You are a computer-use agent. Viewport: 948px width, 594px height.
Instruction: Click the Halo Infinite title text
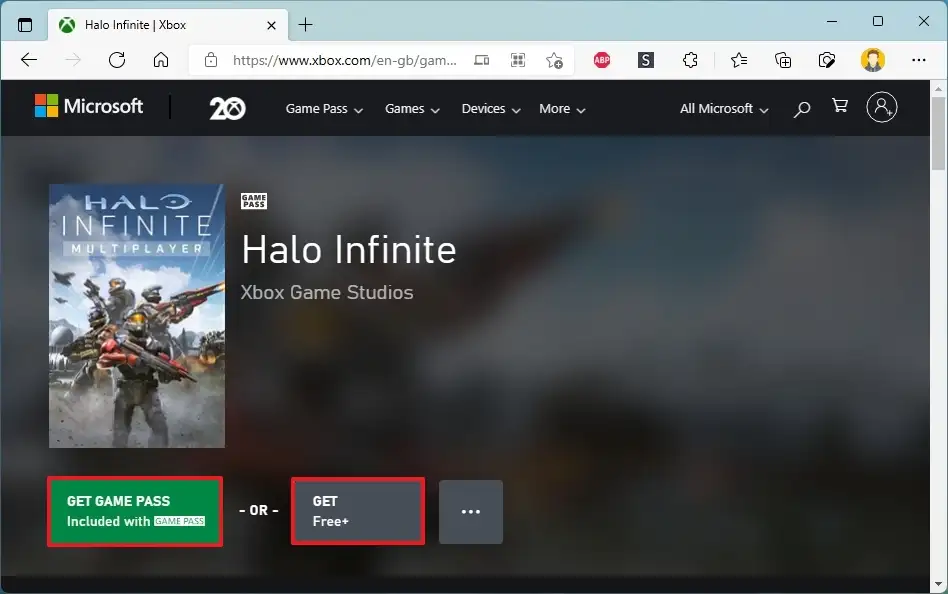point(349,250)
